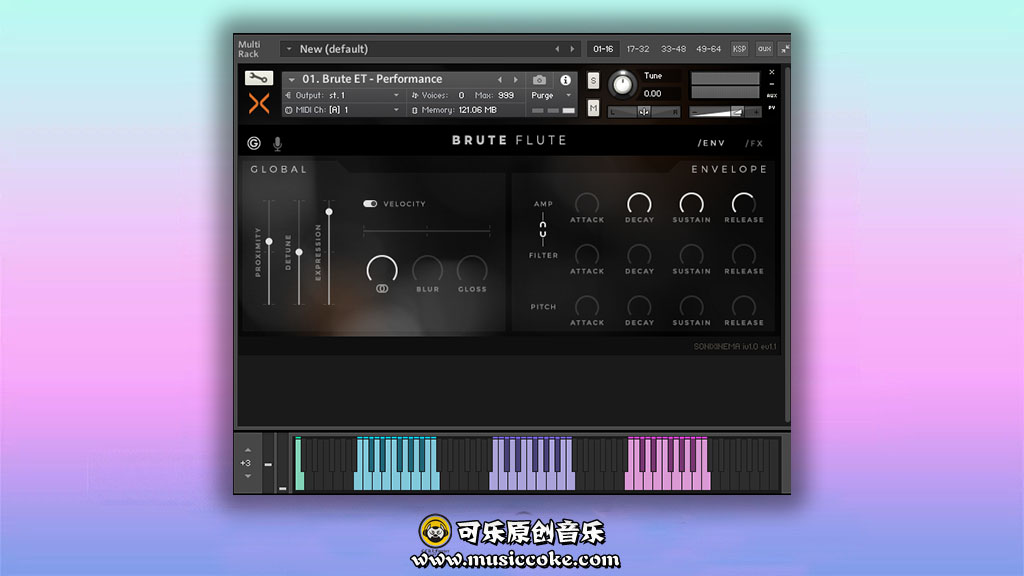This screenshot has width=1024, height=576.
Task: Show instrument info with the i icon
Action: [x=566, y=80]
